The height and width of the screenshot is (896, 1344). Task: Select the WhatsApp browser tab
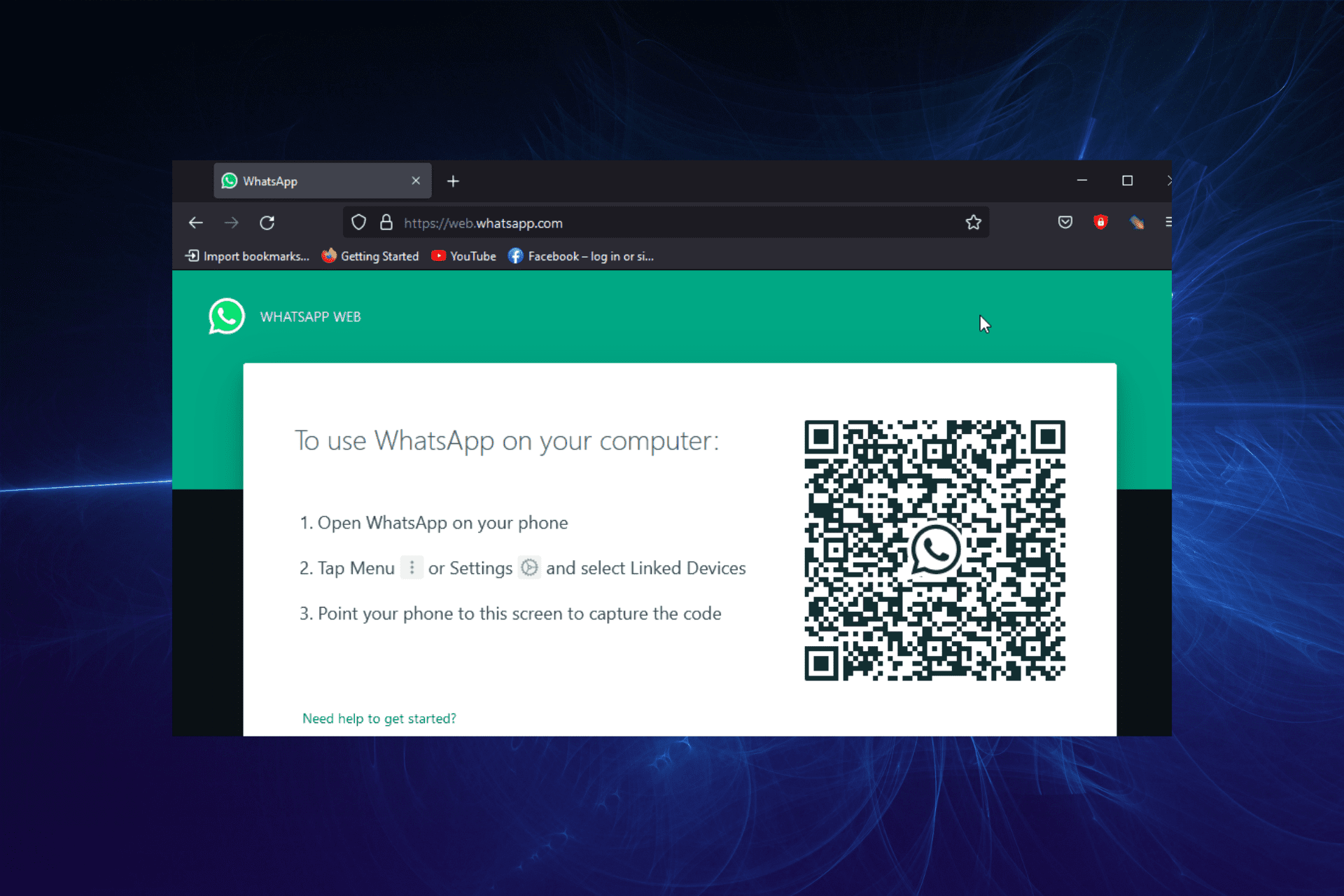[322, 181]
